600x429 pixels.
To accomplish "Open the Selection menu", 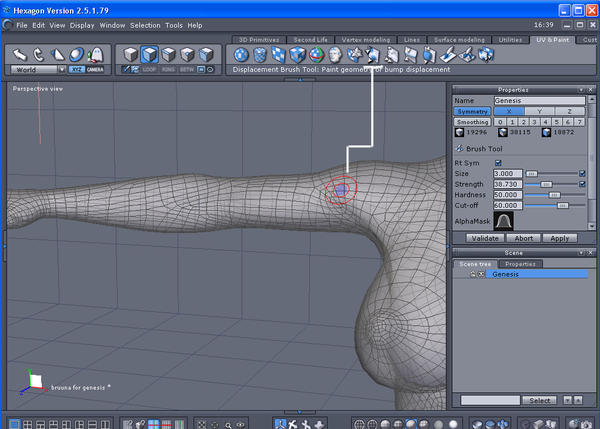I will 145,24.
